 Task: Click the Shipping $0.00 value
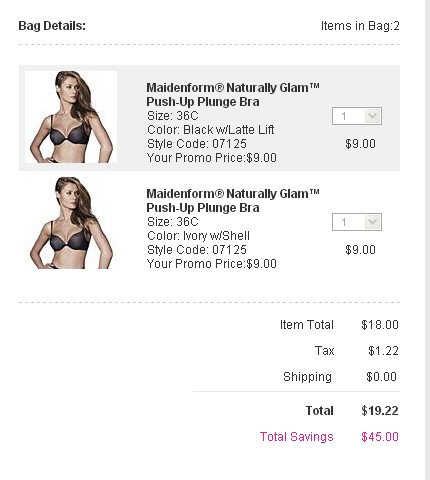pos(381,377)
